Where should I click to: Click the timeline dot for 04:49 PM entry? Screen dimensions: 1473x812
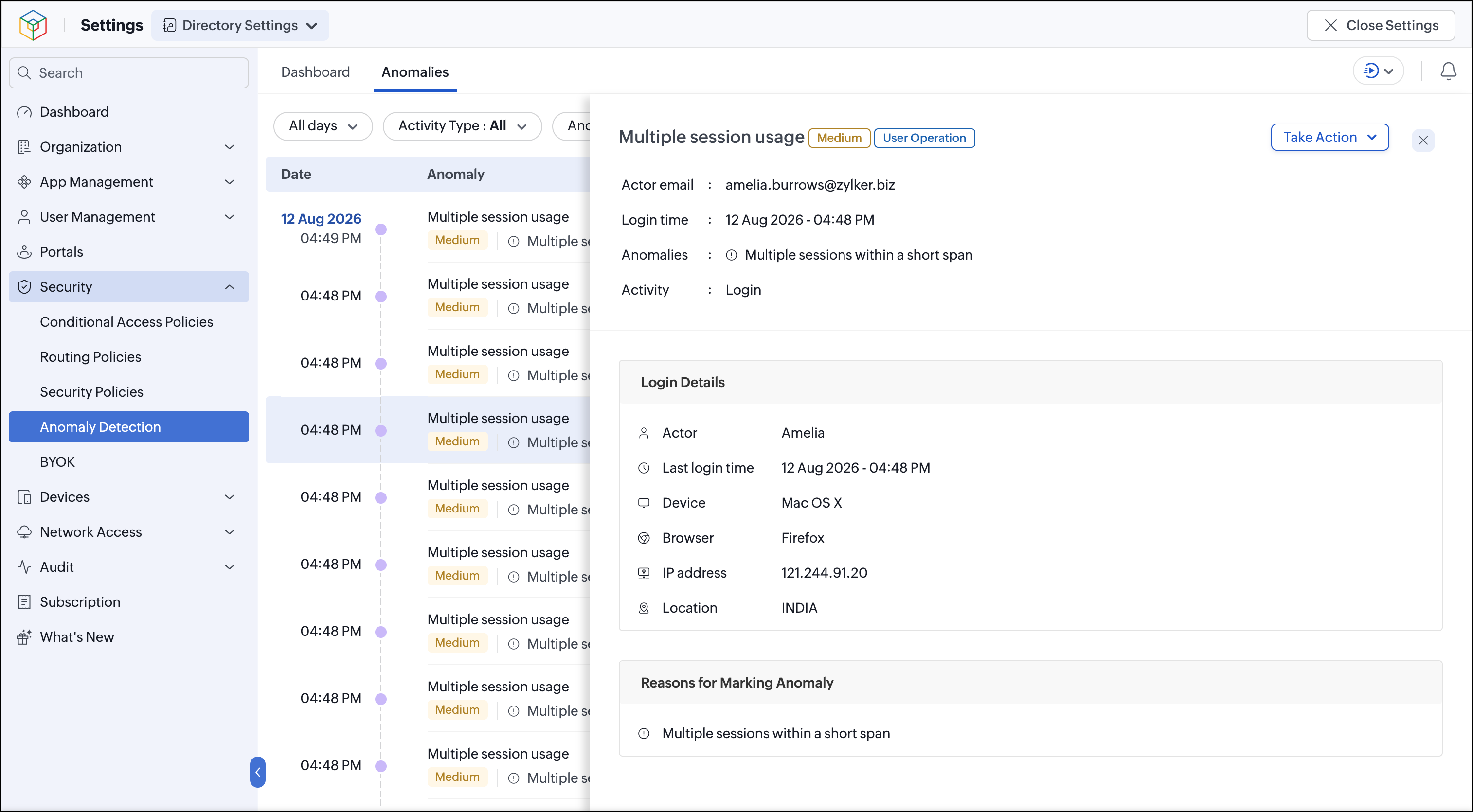[381, 229]
